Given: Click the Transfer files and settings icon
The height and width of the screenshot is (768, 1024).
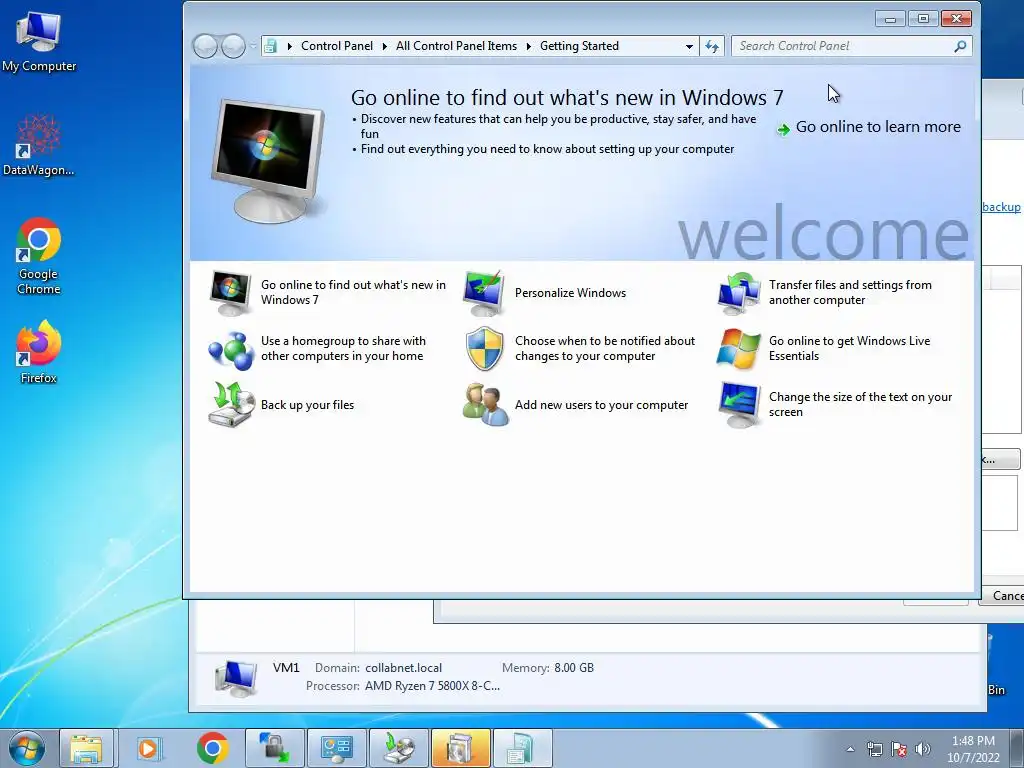Looking at the screenshot, I should click(x=738, y=293).
